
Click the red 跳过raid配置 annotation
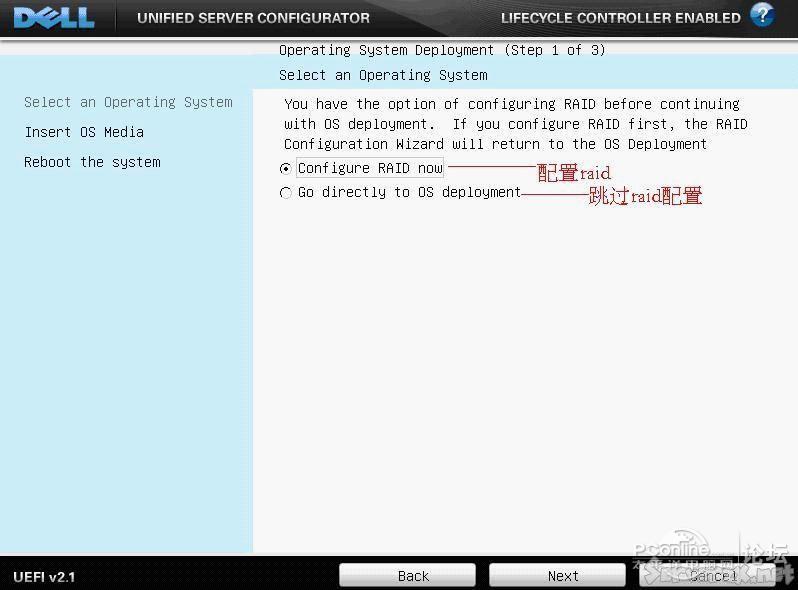[645, 196]
